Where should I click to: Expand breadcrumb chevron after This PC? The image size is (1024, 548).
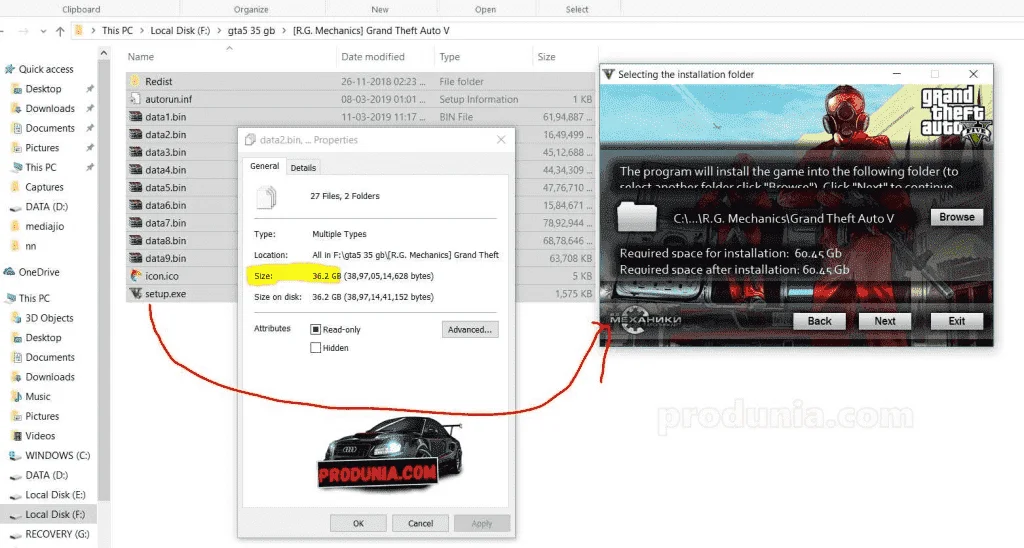141,31
